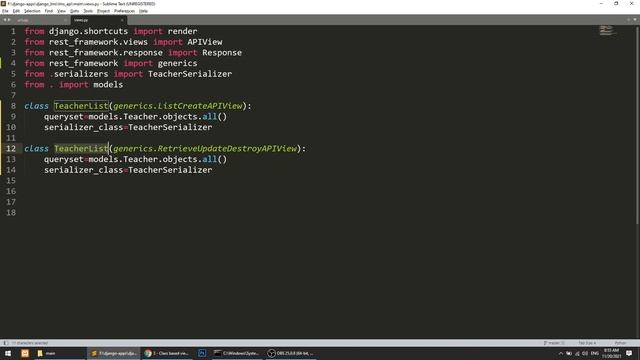The width and height of the screenshot is (640, 360).
Task: Switch to the OBS taskbar window
Action: (x=291, y=353)
